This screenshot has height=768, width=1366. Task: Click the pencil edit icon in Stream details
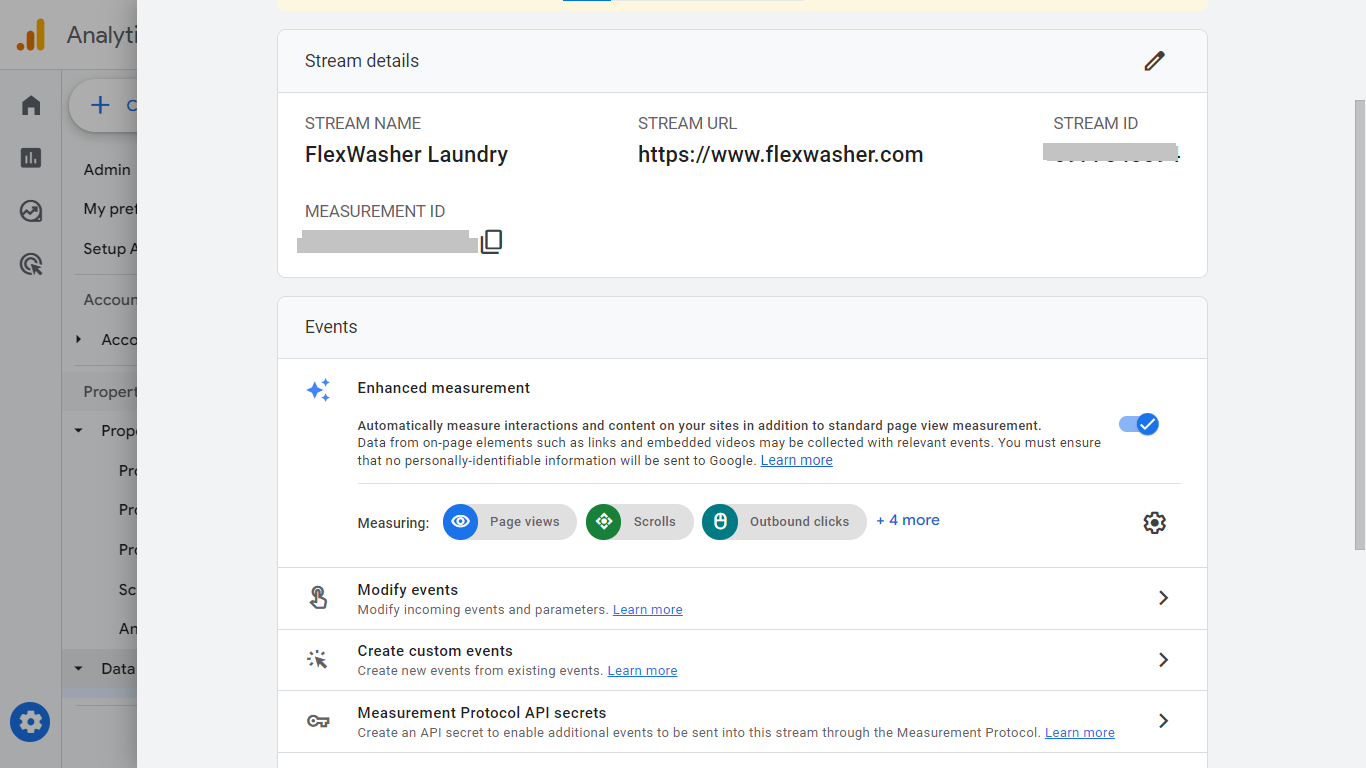click(1154, 61)
